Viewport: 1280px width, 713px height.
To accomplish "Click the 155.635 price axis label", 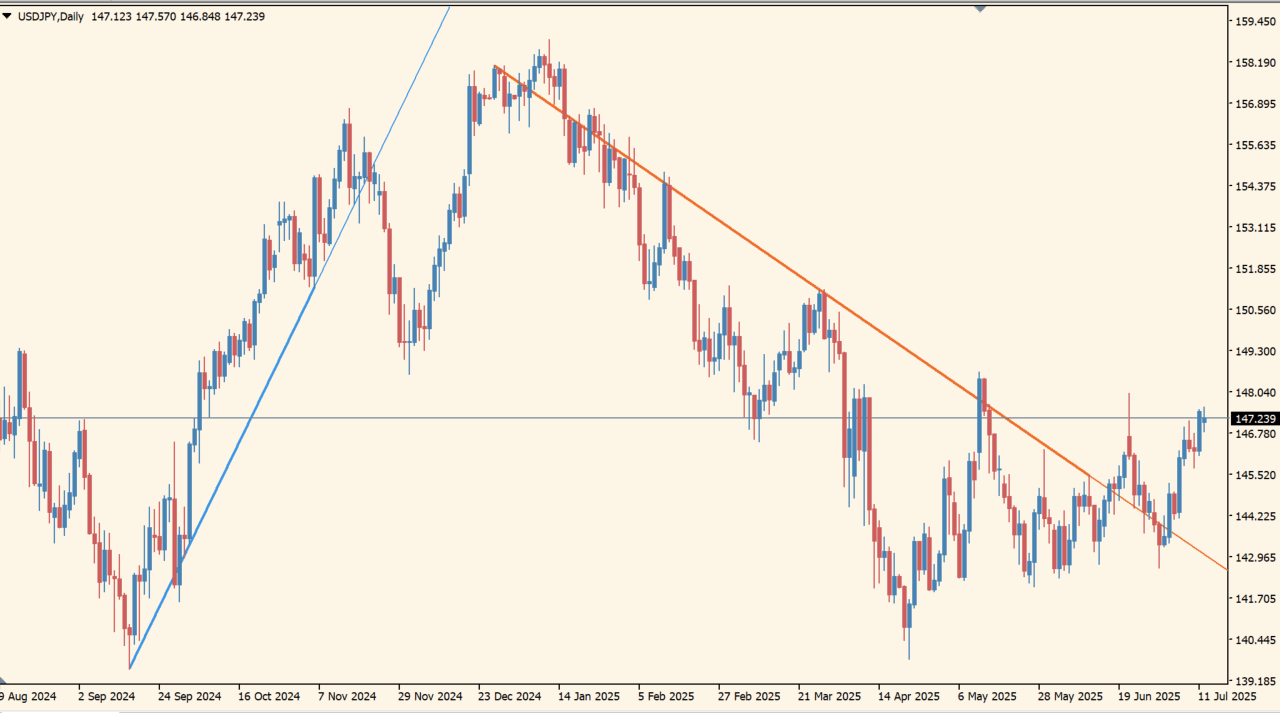I will 1255,145.
